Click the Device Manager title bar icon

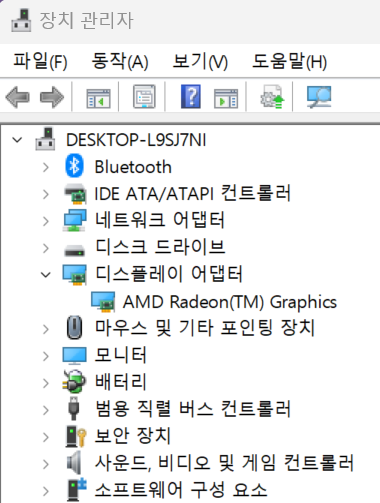(x=21, y=20)
